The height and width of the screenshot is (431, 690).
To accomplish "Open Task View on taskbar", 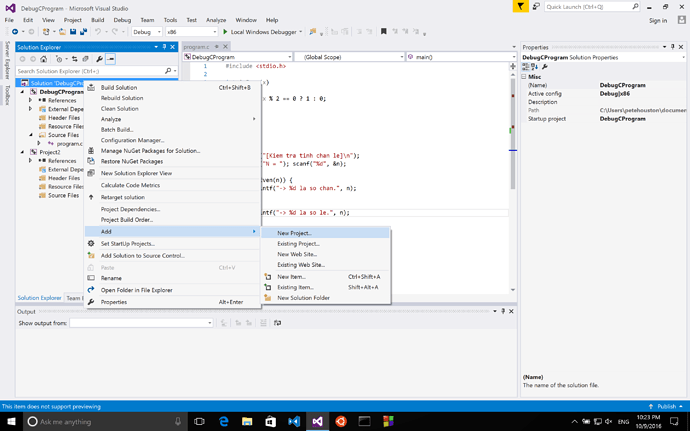I will click(199, 421).
